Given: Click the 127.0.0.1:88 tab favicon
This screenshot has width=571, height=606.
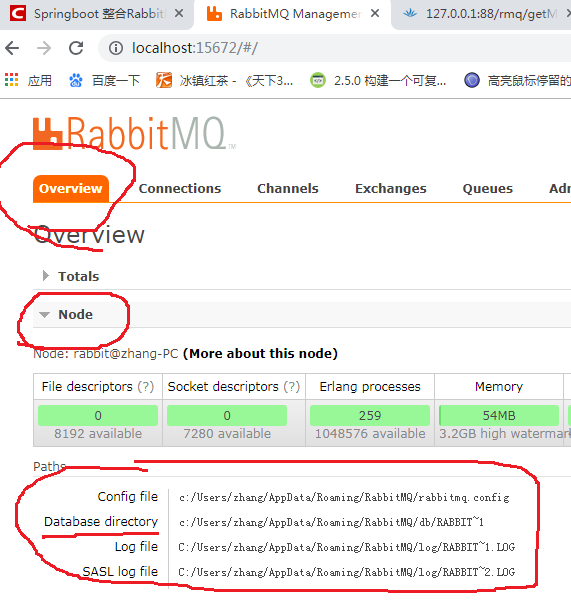Looking at the screenshot, I should click(410, 14).
